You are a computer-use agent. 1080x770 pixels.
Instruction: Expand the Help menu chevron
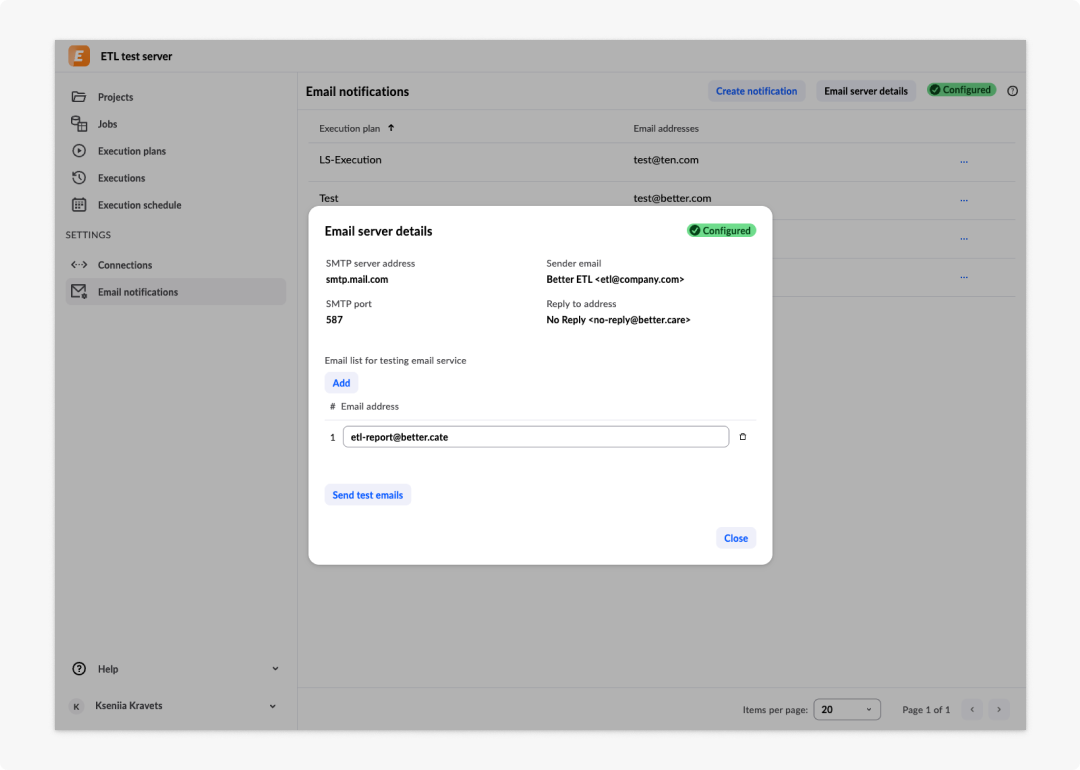coord(275,669)
